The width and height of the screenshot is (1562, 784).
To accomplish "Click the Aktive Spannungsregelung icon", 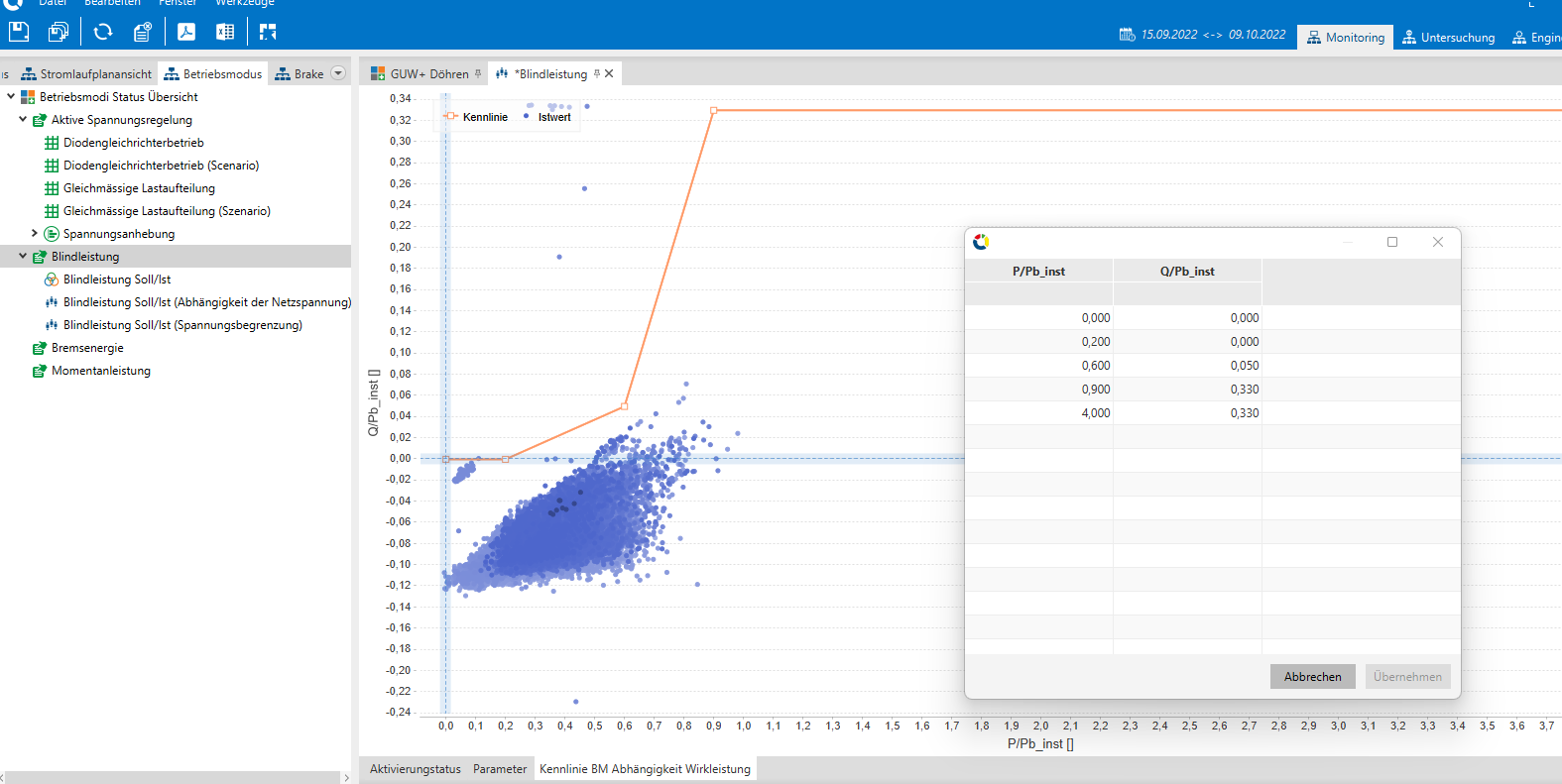I will click(x=40, y=120).
